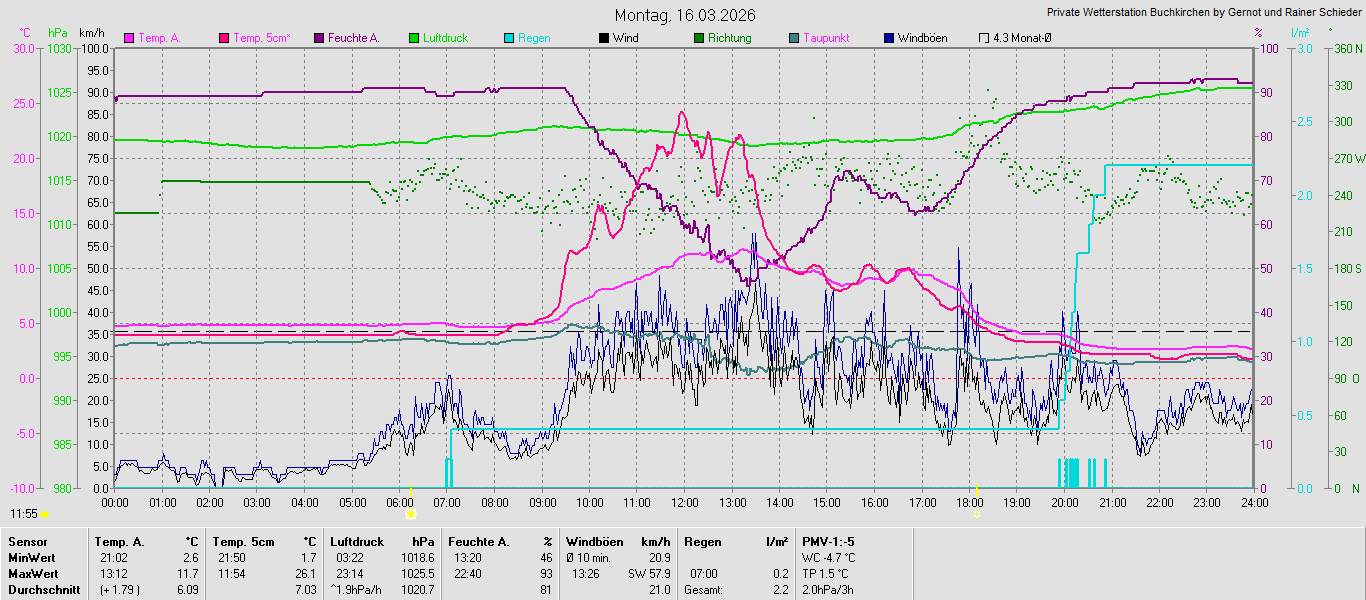Click the magenta Temp. A. legend square

point(129,38)
